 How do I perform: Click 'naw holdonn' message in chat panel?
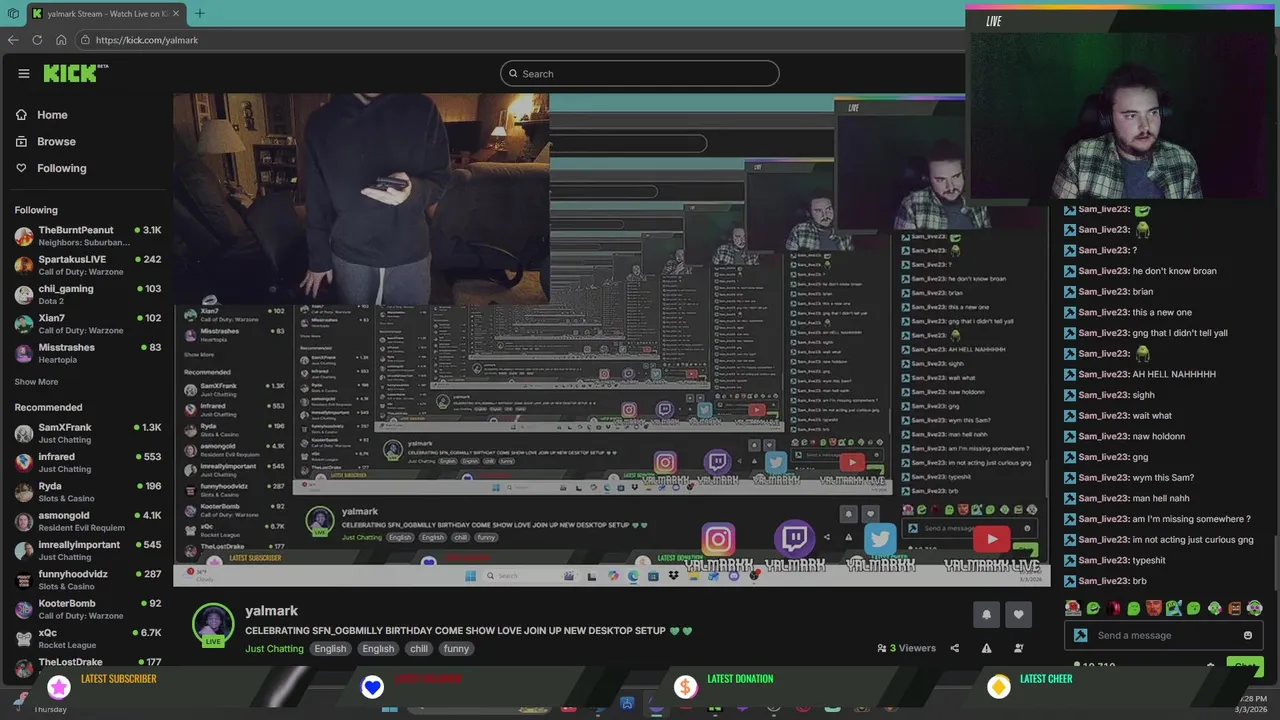(1159, 436)
